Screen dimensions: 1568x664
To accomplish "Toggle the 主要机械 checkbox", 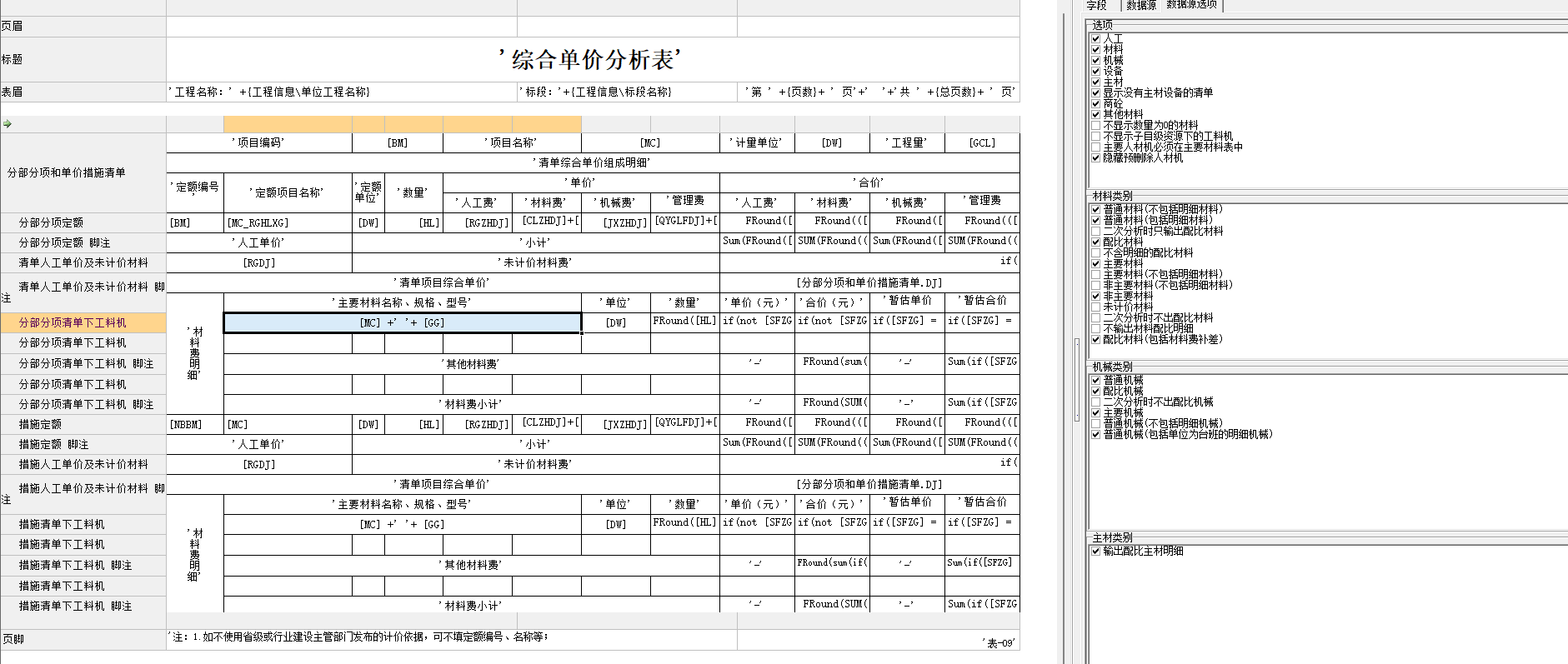I will point(1095,412).
